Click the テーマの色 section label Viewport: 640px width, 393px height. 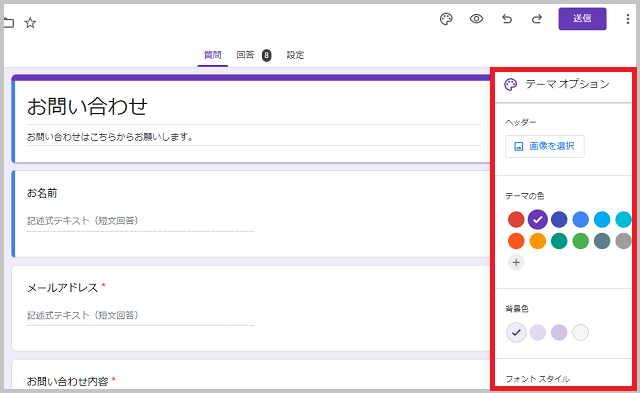pos(525,196)
